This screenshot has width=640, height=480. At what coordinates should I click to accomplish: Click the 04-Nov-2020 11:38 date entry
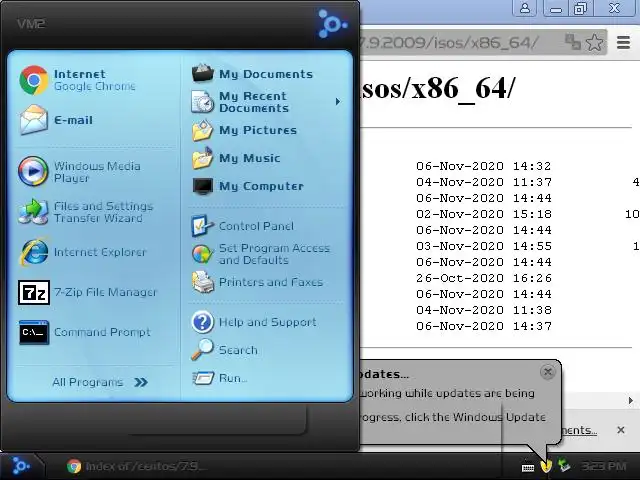(x=484, y=310)
